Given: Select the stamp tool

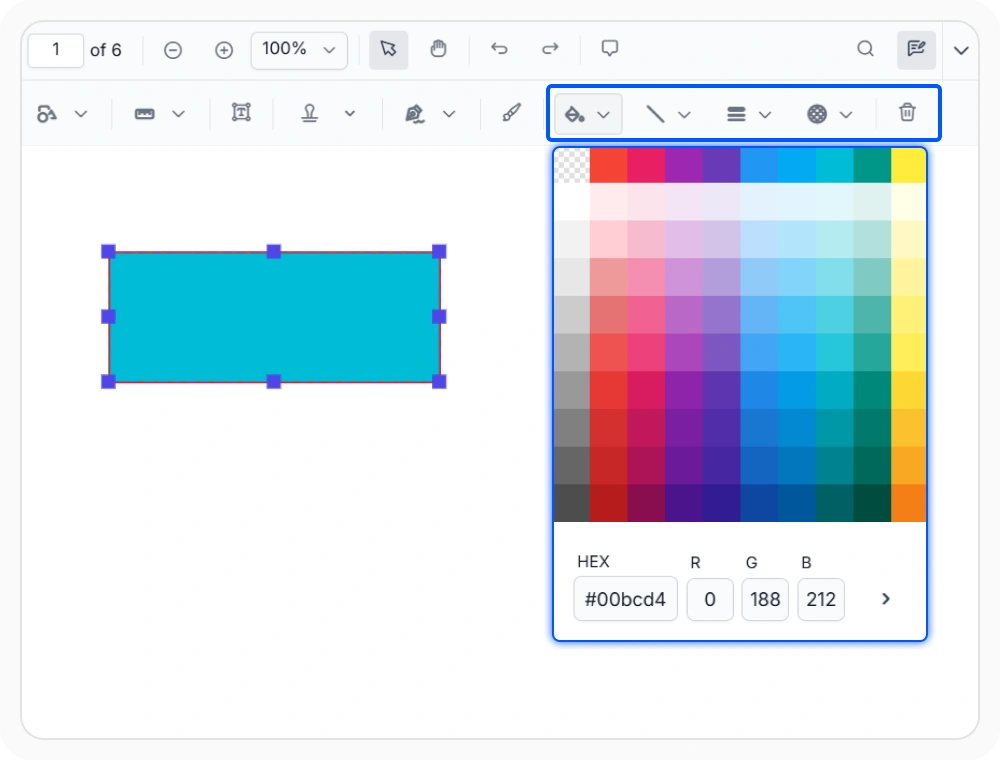Looking at the screenshot, I should point(310,113).
